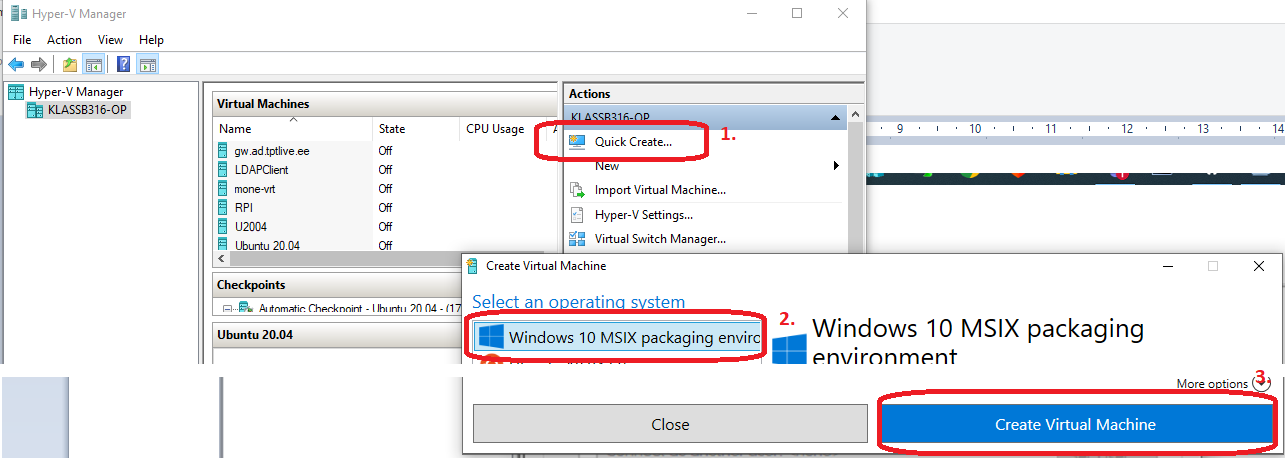
Task: Open the File menu
Action: click(22, 40)
